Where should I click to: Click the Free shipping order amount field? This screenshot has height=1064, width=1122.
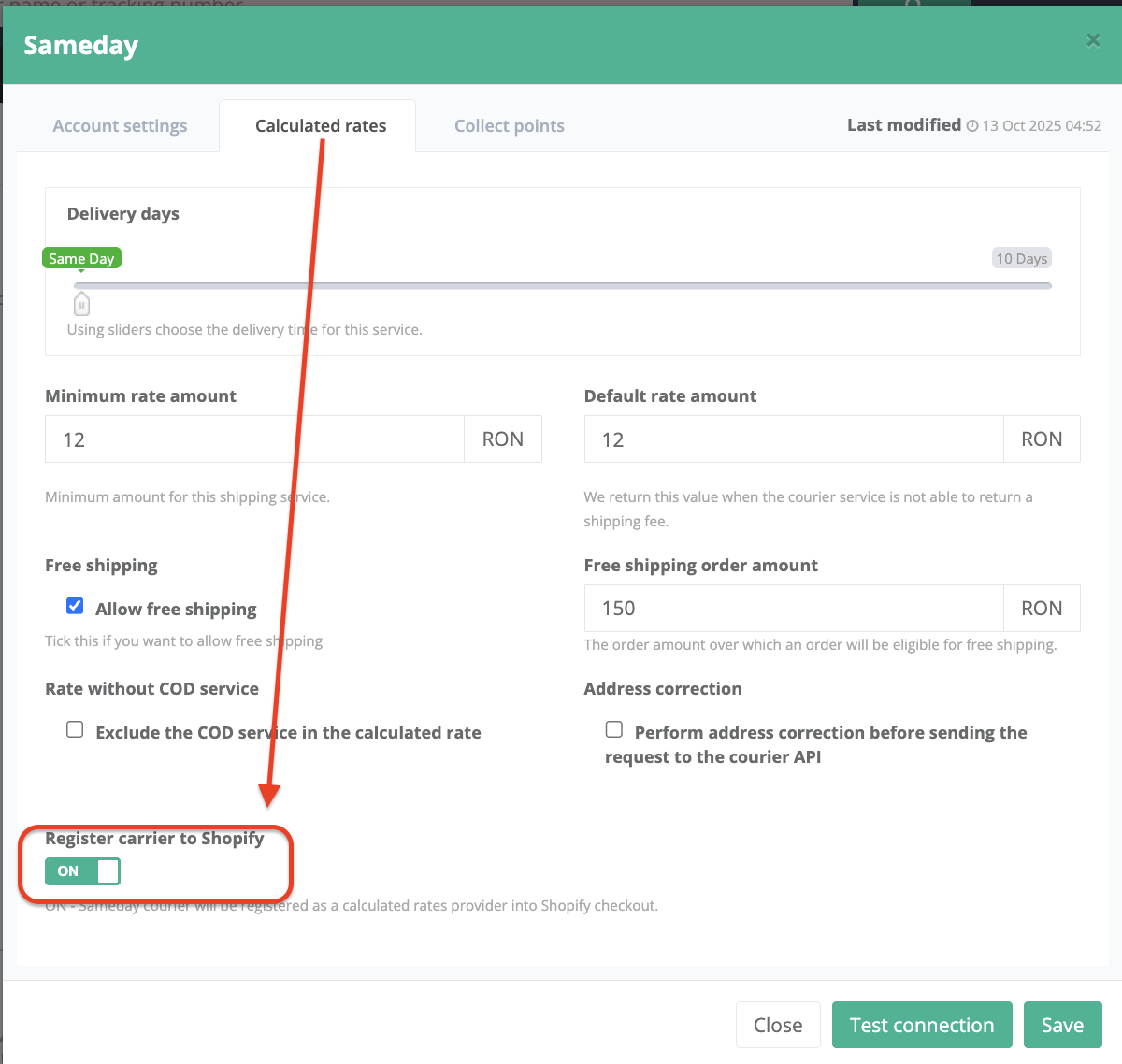794,609
